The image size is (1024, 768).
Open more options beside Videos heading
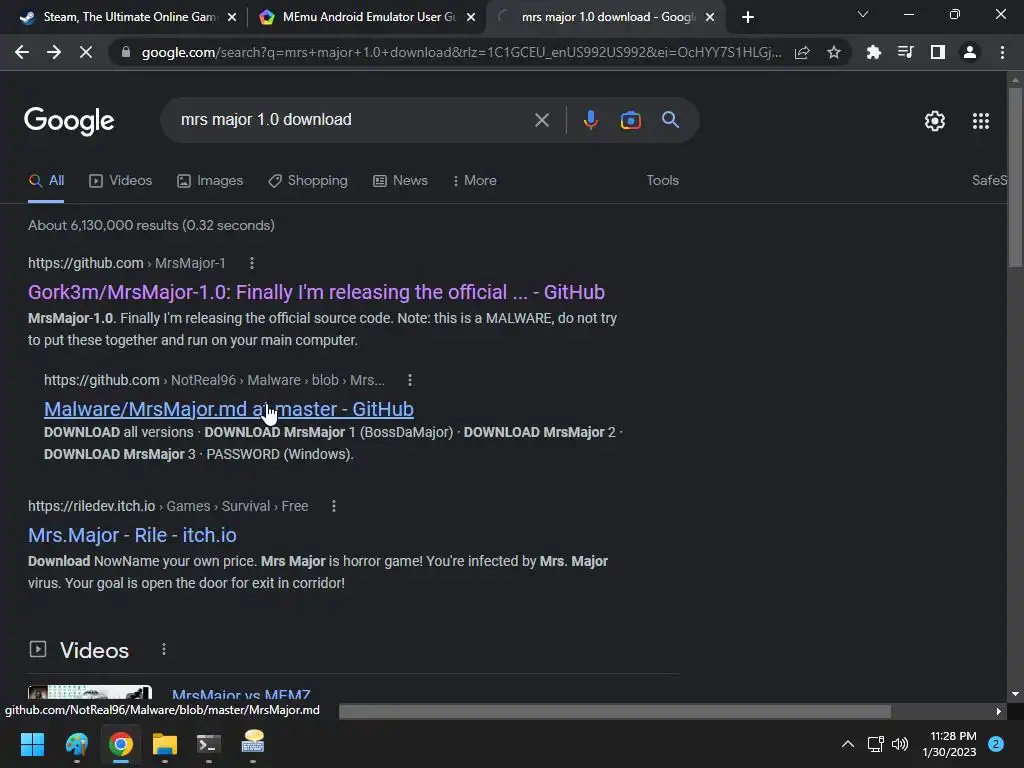click(x=164, y=649)
